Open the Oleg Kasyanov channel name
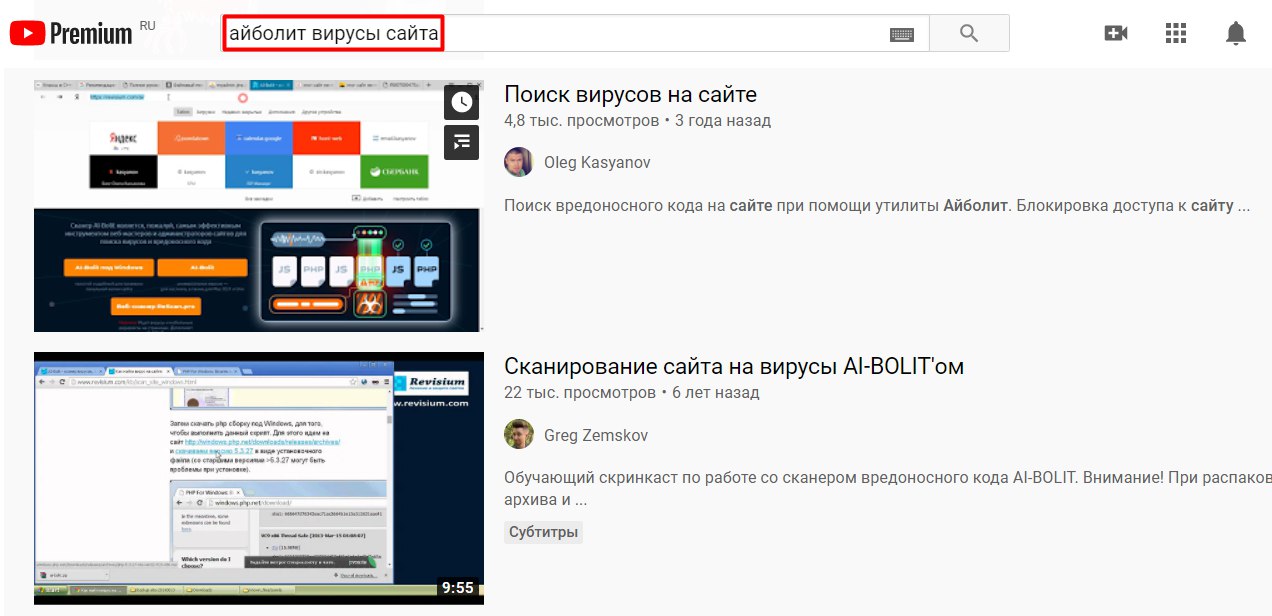The height and width of the screenshot is (616, 1272). (597, 162)
